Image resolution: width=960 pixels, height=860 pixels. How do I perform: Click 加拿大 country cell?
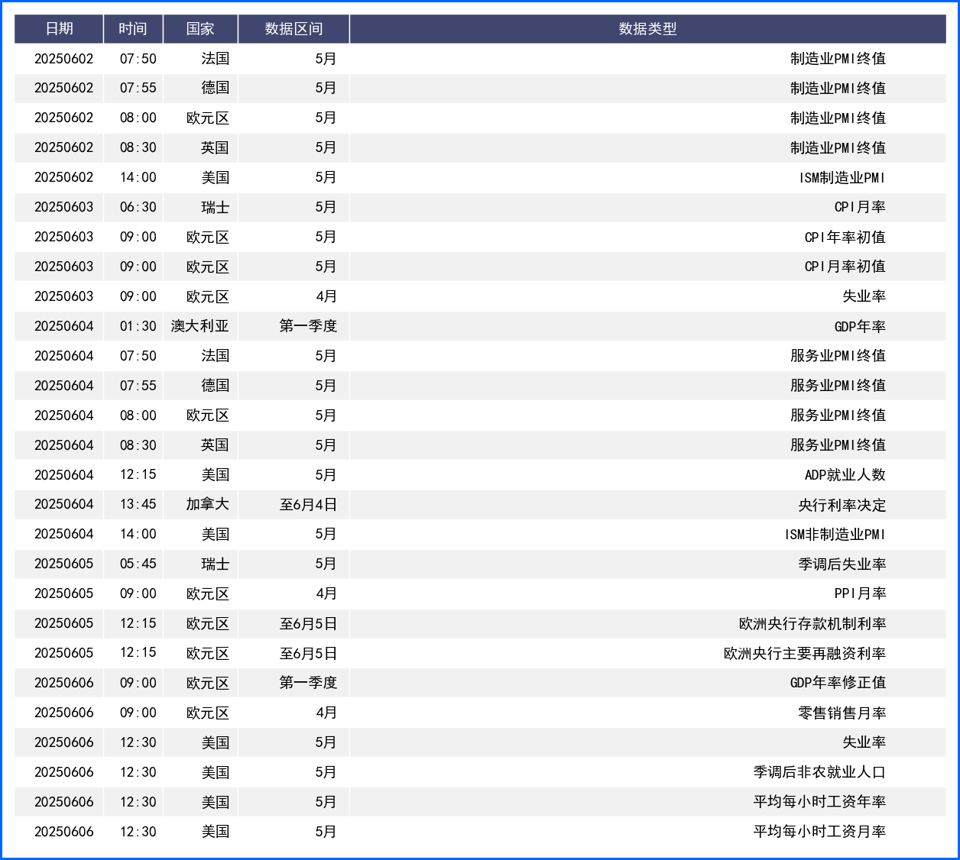coord(208,504)
